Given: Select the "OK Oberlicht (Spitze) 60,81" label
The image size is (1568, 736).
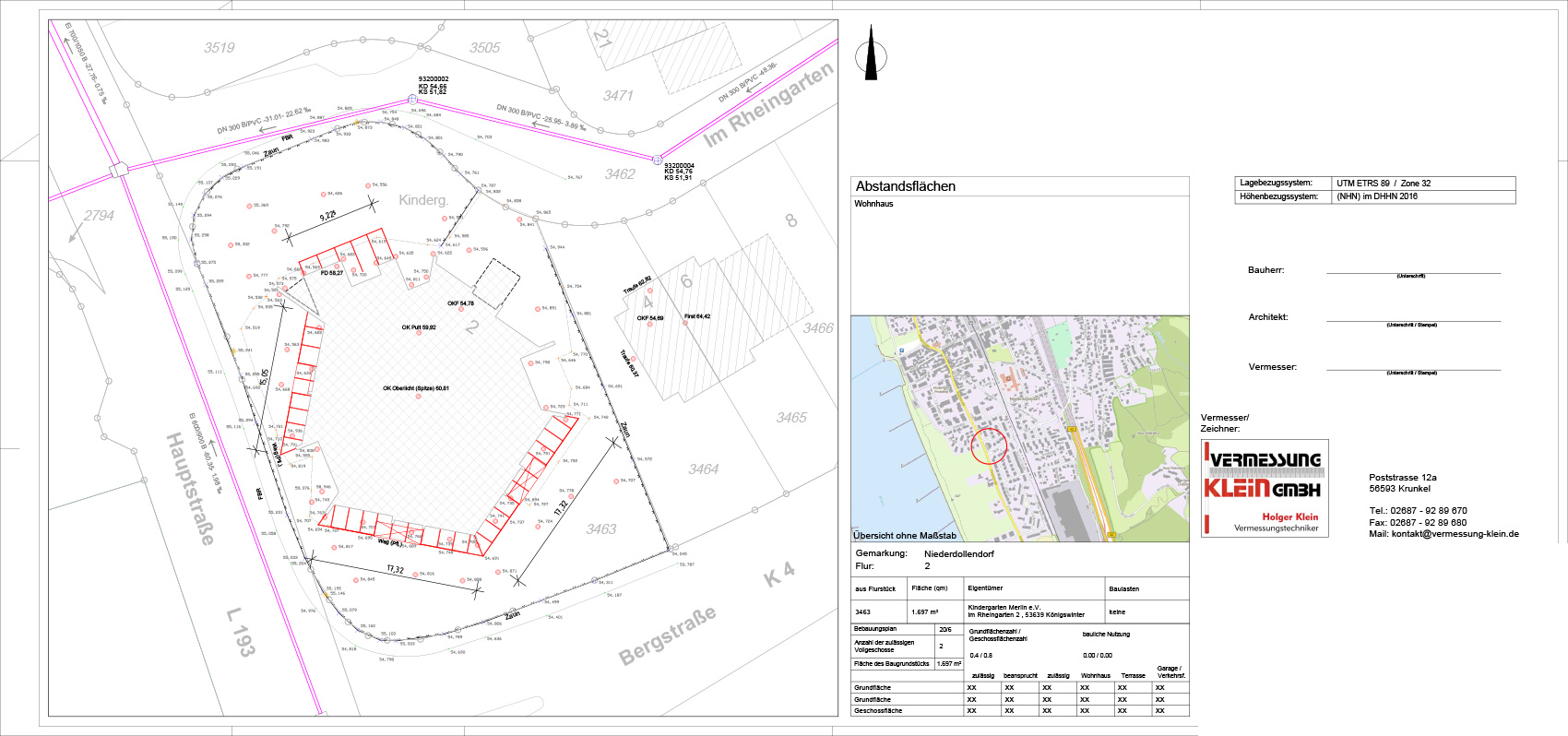Looking at the screenshot, I should [x=416, y=388].
